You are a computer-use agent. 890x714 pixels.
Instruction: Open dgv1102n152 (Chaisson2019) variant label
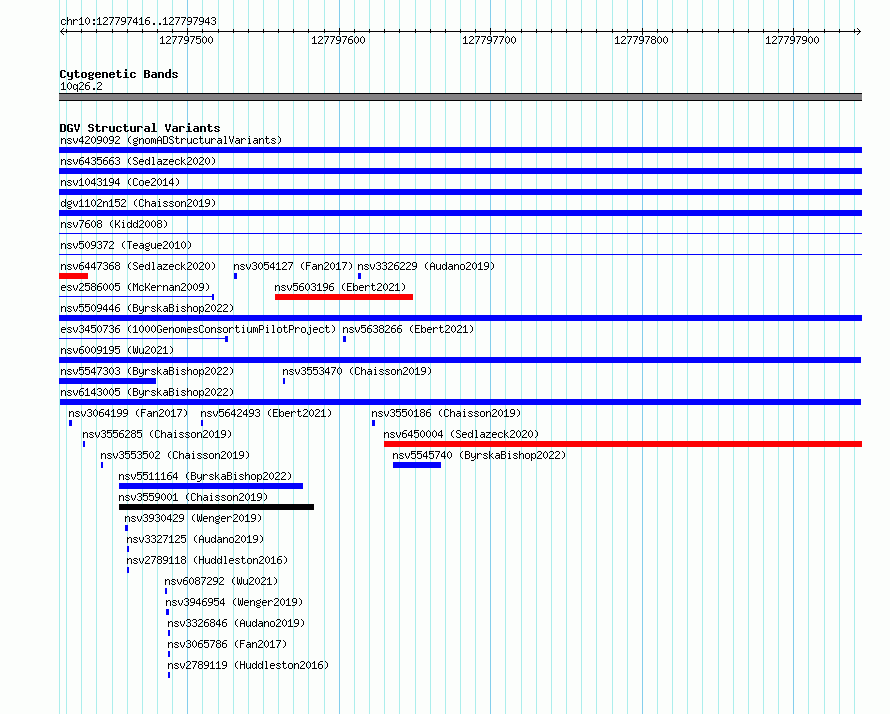click(138, 203)
